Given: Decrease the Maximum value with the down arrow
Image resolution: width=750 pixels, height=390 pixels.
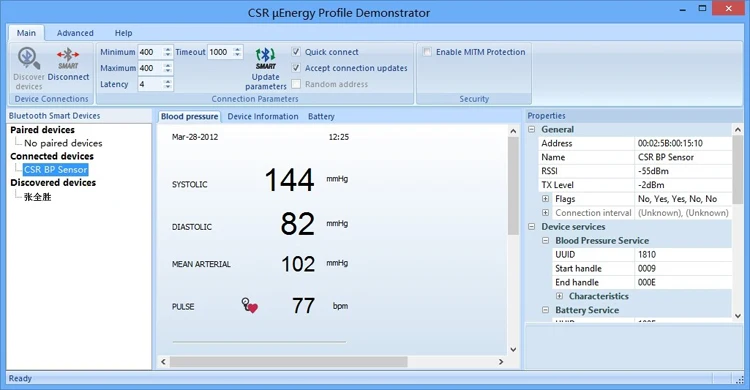Looking at the screenshot, I should click(x=167, y=71).
